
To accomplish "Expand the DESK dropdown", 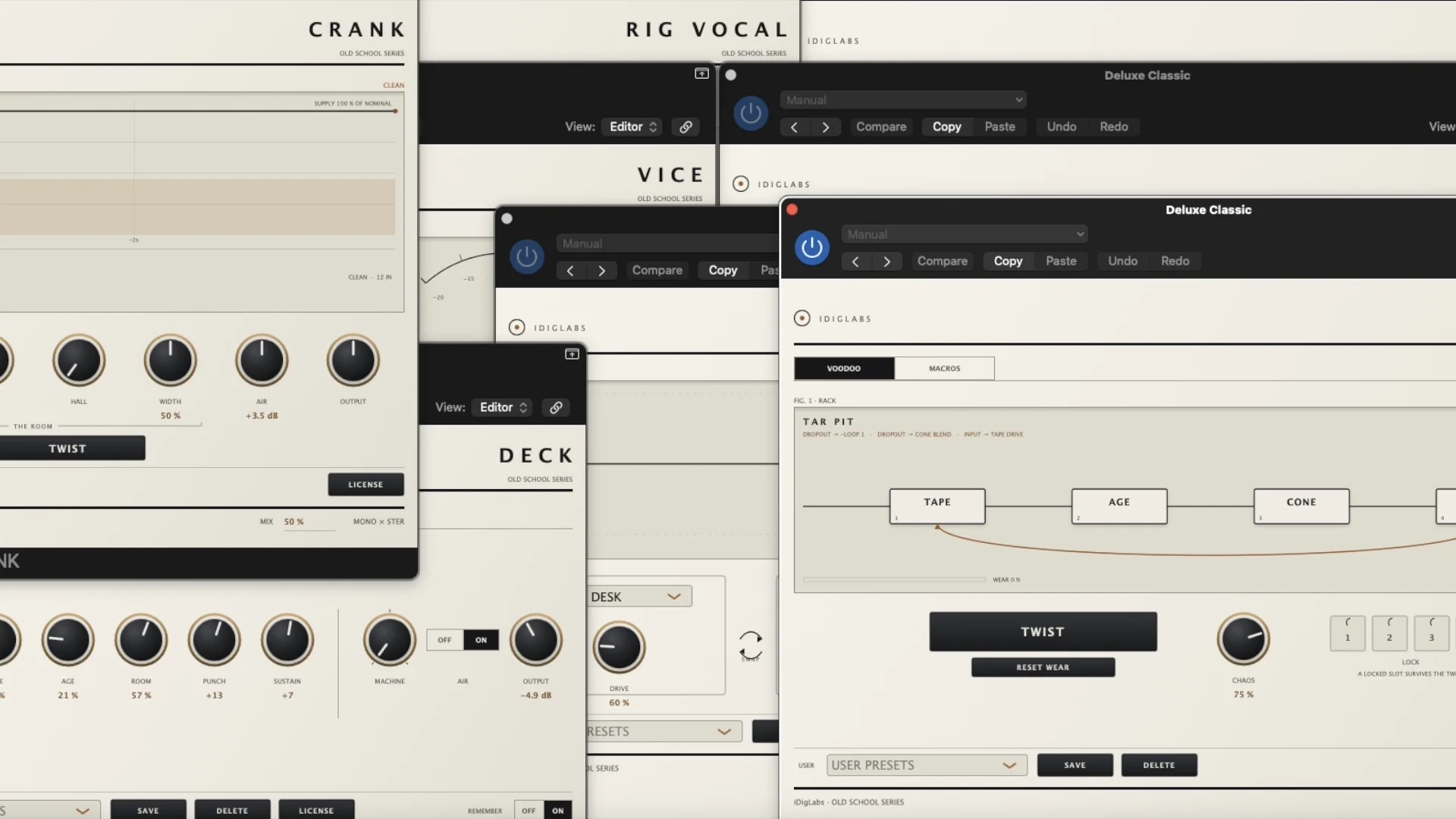I will (x=639, y=597).
